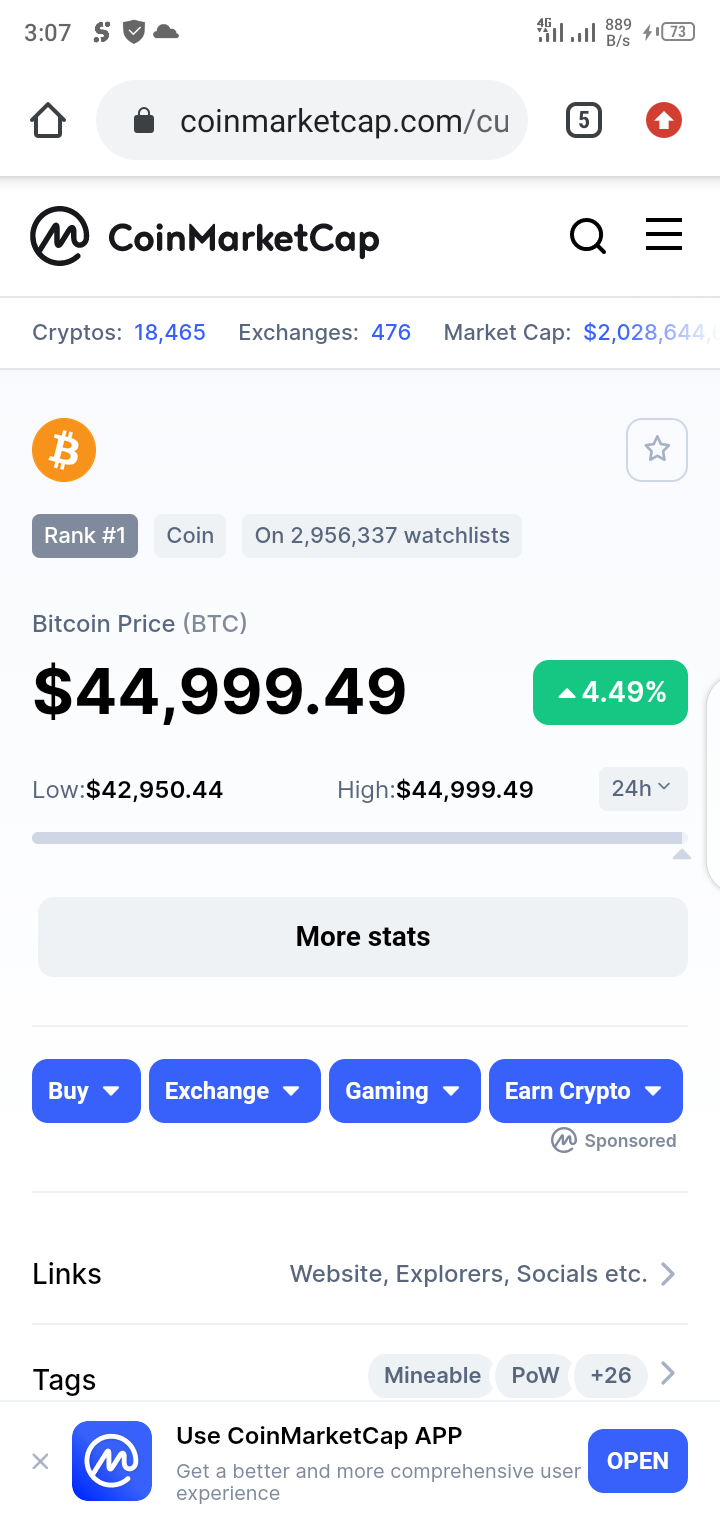Add Bitcoin to watchlist with star

click(x=657, y=450)
